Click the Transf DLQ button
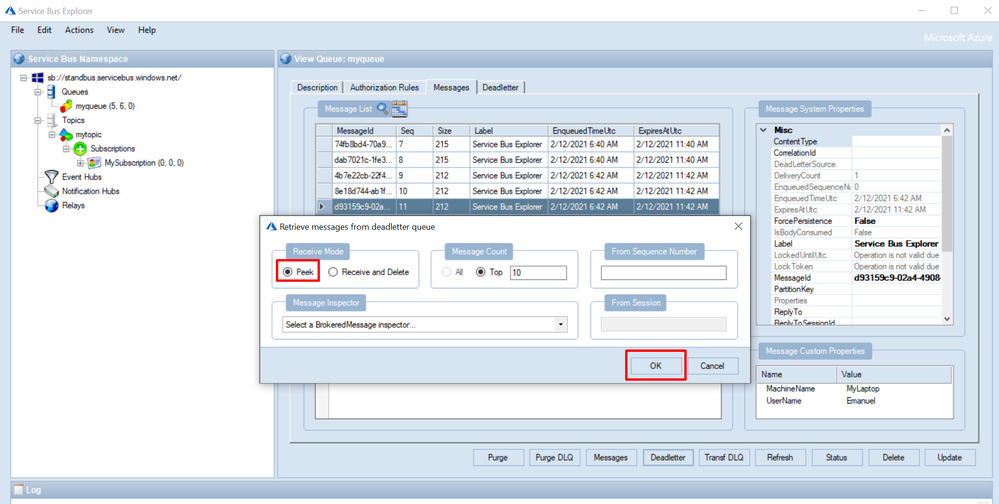The image size is (999, 504). click(x=724, y=457)
